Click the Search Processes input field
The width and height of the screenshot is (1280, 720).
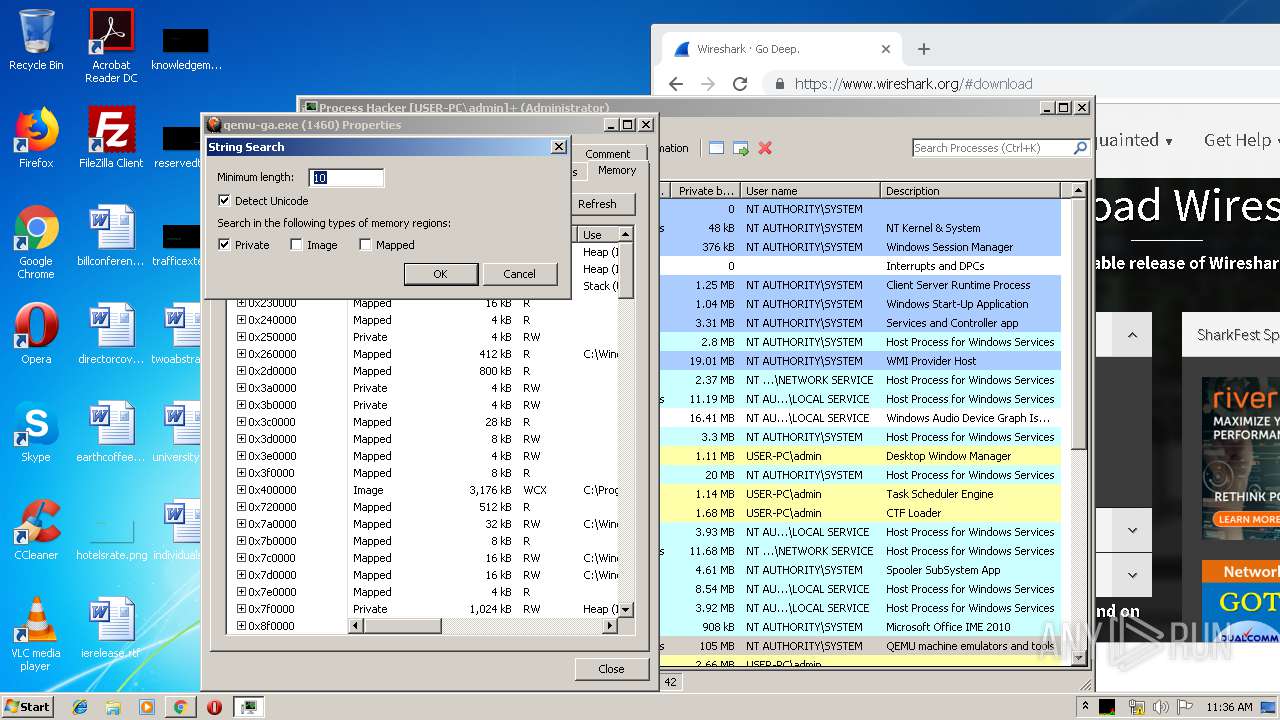click(992, 148)
